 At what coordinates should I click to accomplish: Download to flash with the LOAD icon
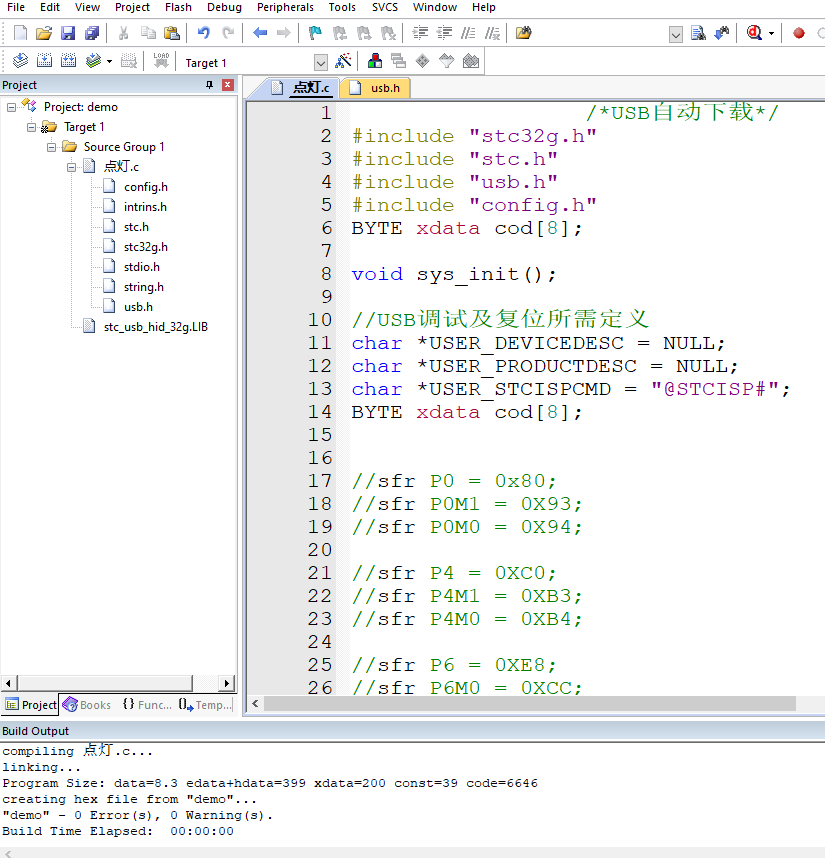point(161,61)
